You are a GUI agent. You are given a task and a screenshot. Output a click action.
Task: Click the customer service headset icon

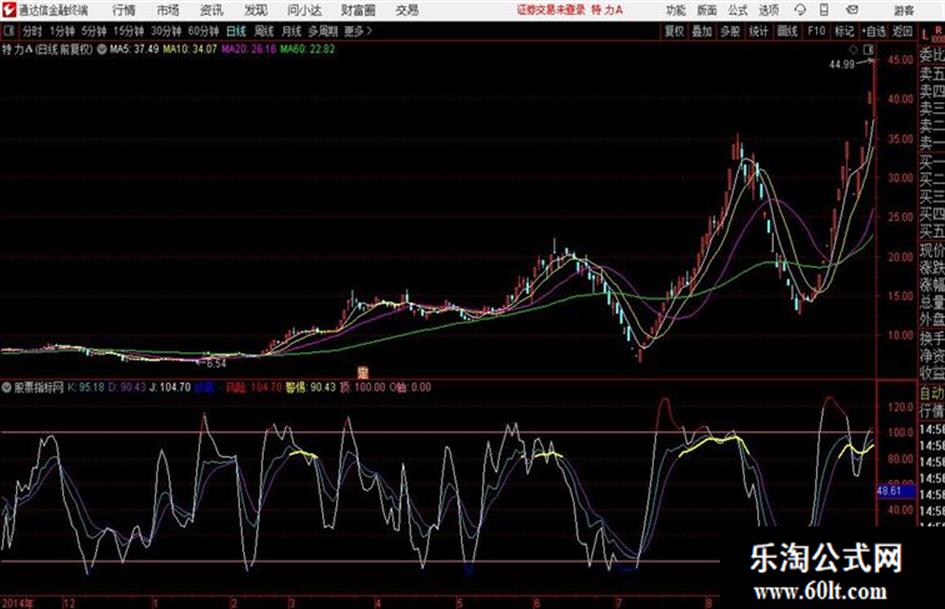point(800,10)
